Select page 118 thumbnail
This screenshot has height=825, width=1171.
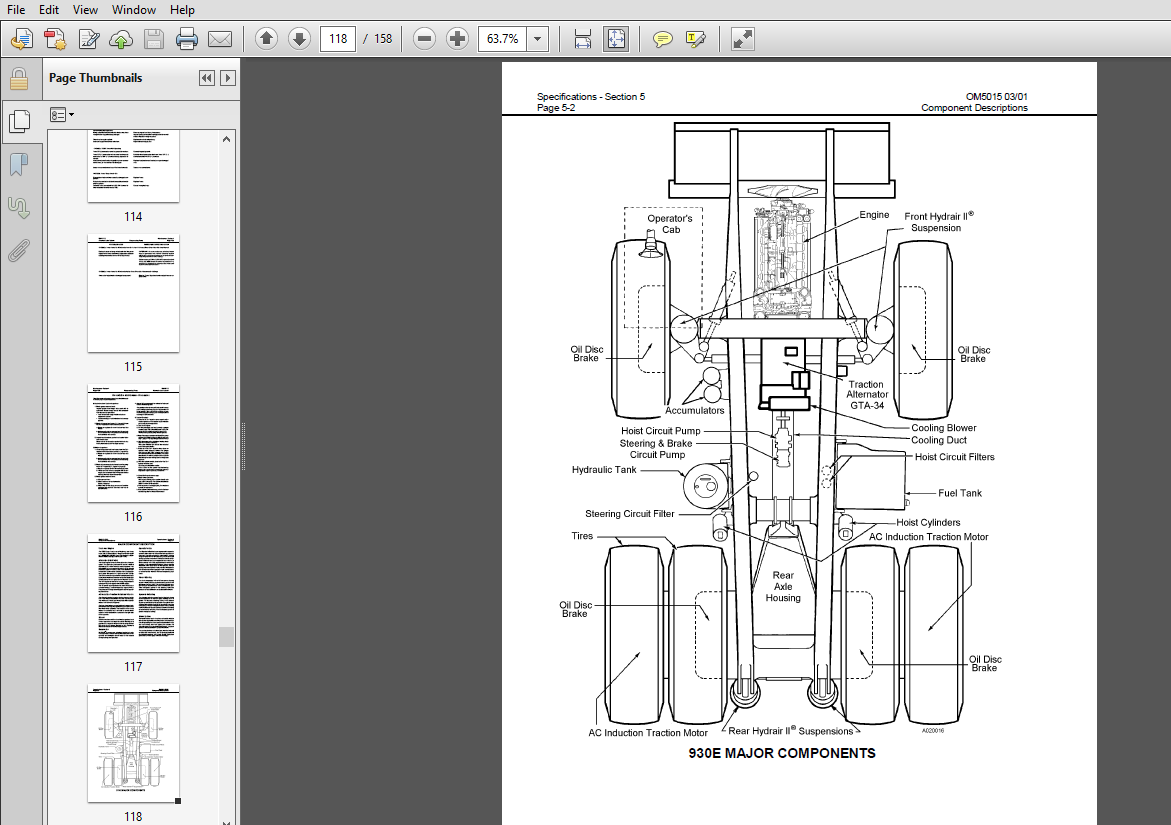pos(134,744)
